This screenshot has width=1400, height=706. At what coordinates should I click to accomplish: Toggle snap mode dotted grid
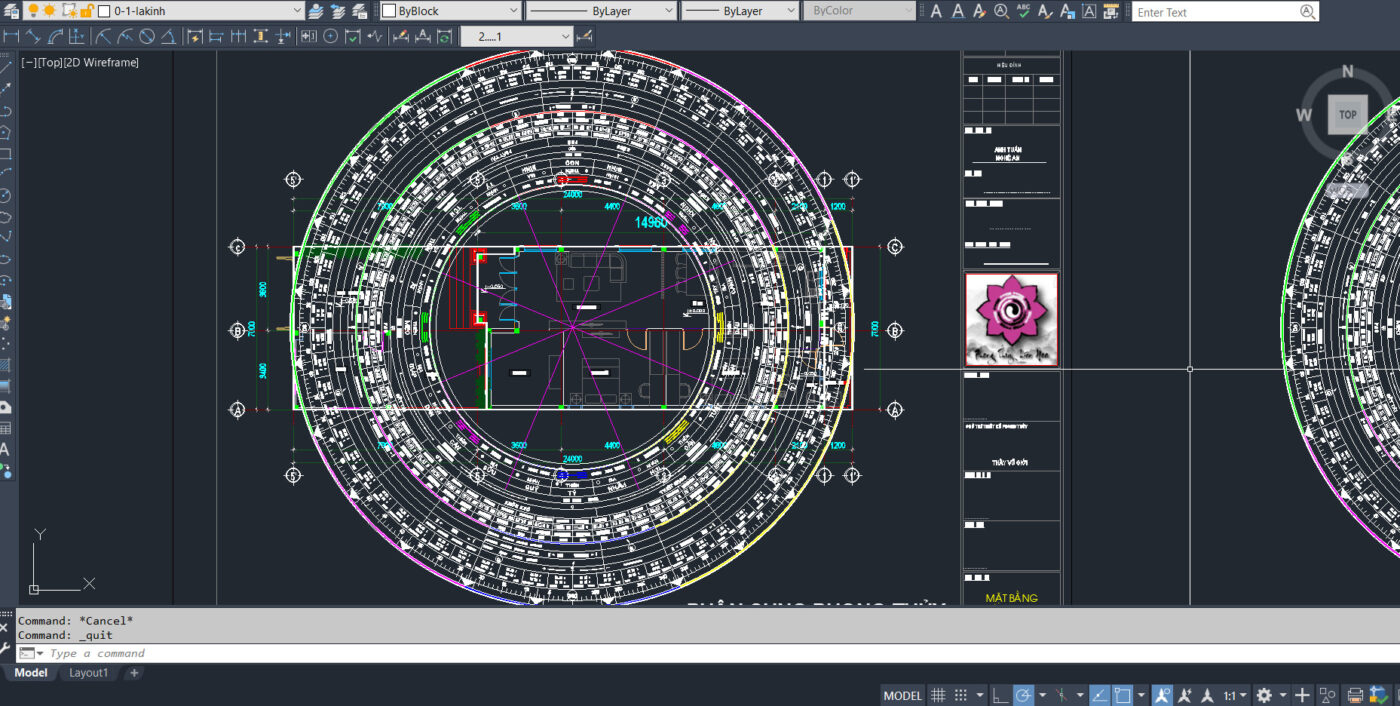tap(961, 695)
